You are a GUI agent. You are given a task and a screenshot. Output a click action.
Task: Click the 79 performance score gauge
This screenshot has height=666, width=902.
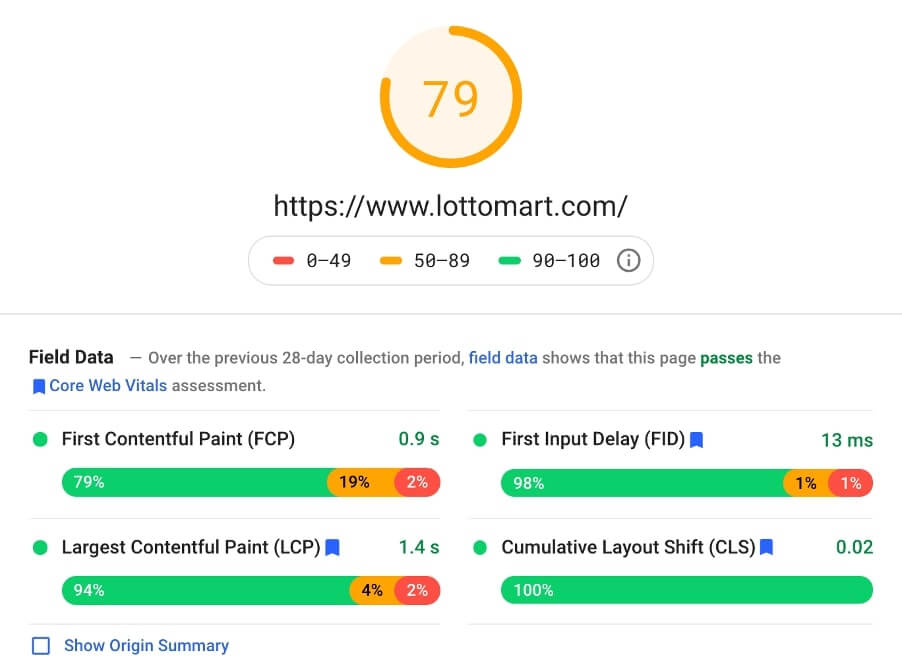(451, 97)
